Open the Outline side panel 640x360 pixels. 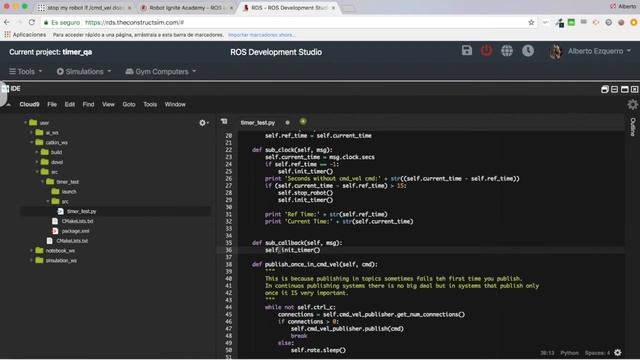pyautogui.click(x=633, y=127)
